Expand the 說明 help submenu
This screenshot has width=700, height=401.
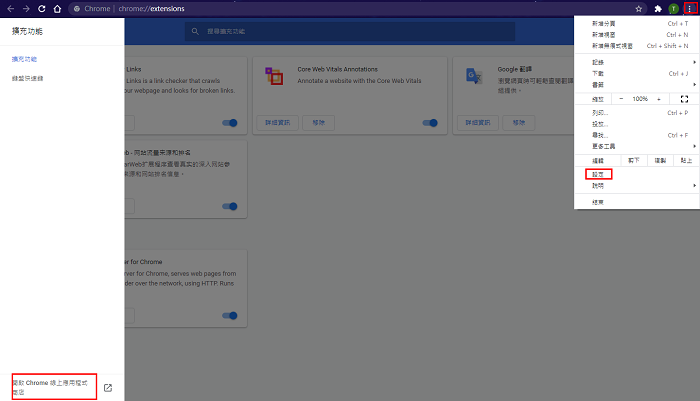(x=637, y=185)
